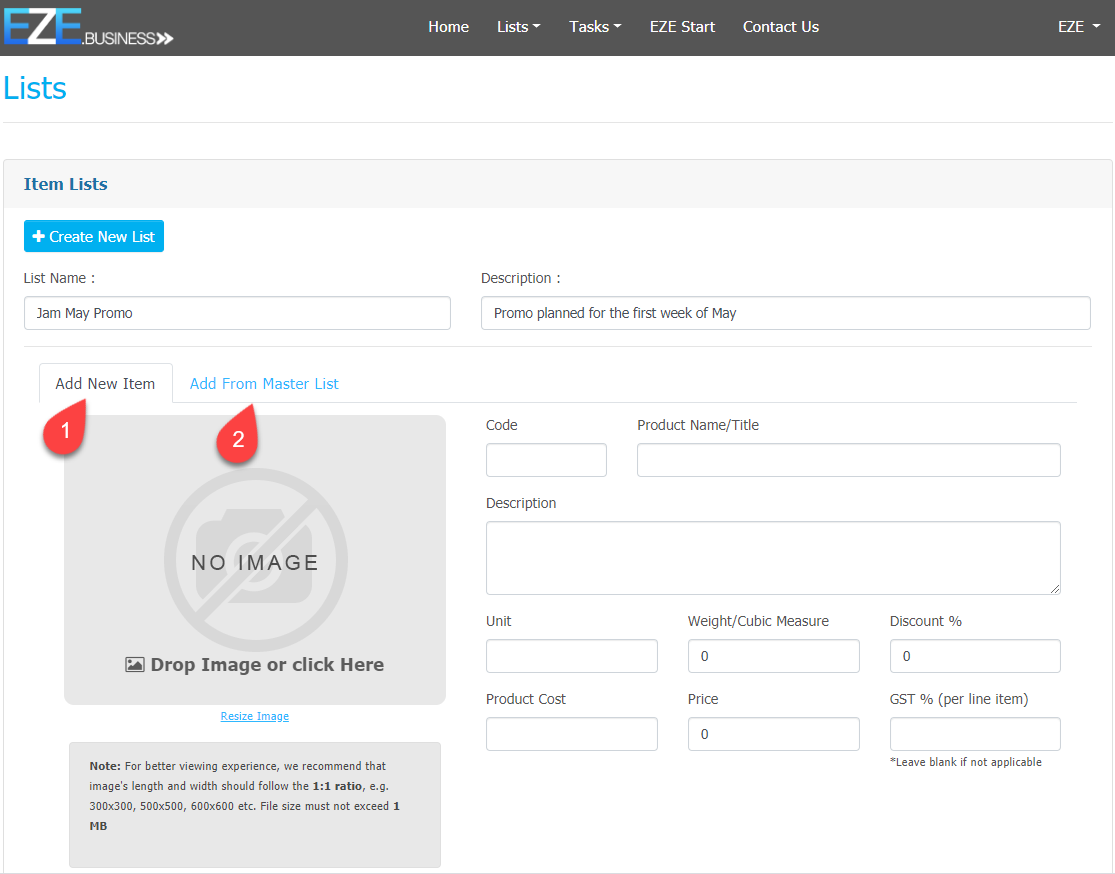Go to the Home menu item
This screenshot has width=1115, height=874.
pyautogui.click(x=448, y=27)
